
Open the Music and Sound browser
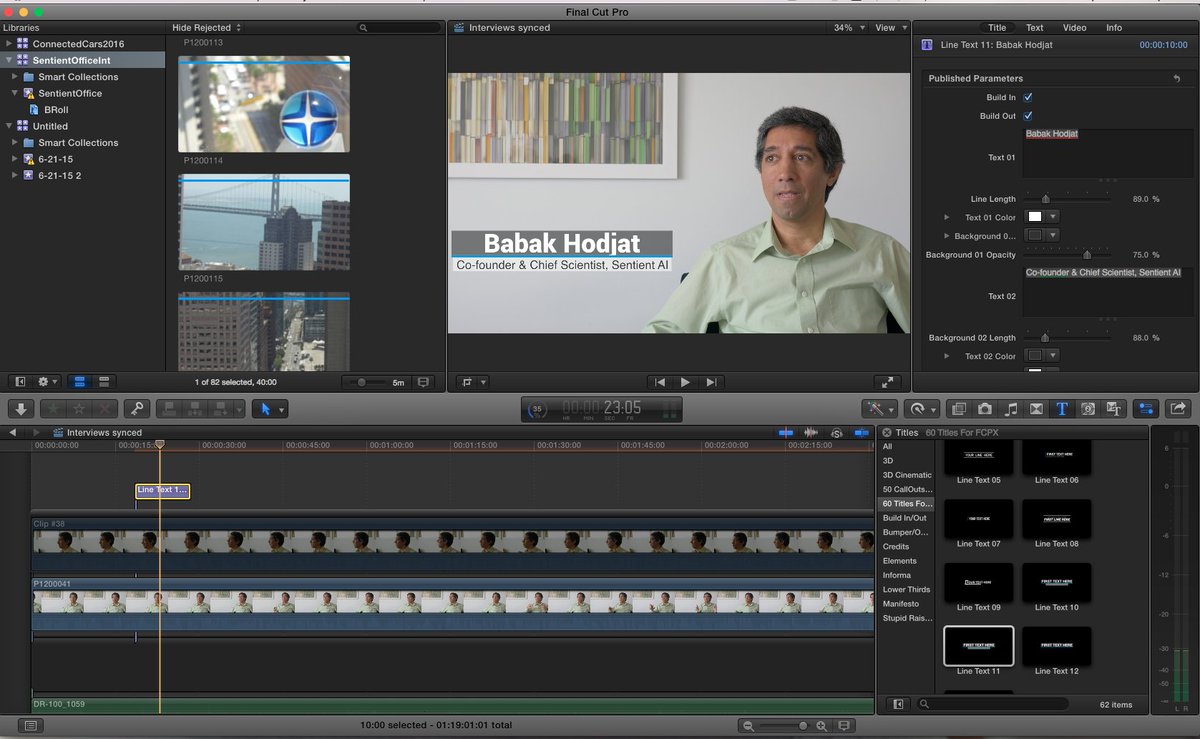point(1011,409)
